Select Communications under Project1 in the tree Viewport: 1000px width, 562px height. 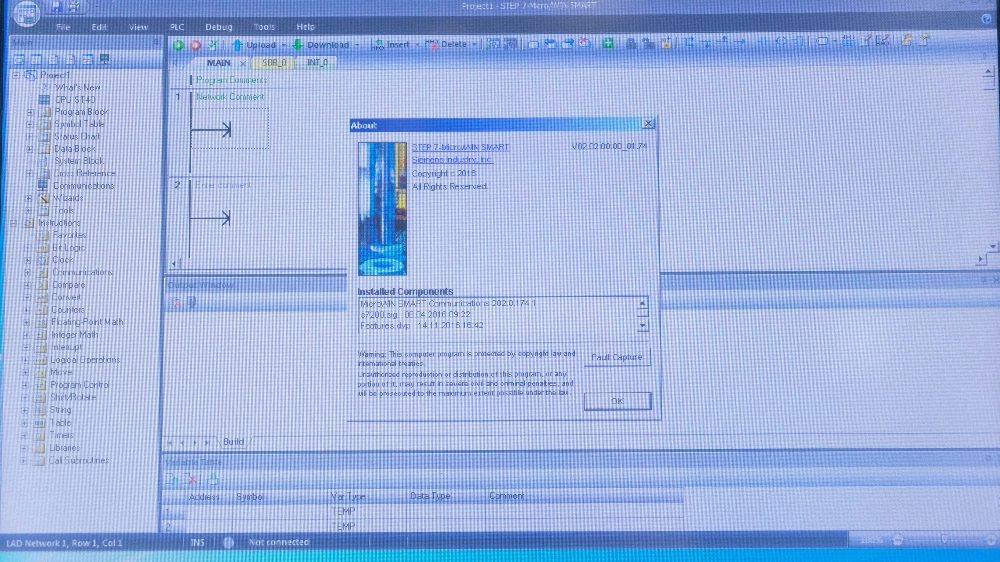84,186
